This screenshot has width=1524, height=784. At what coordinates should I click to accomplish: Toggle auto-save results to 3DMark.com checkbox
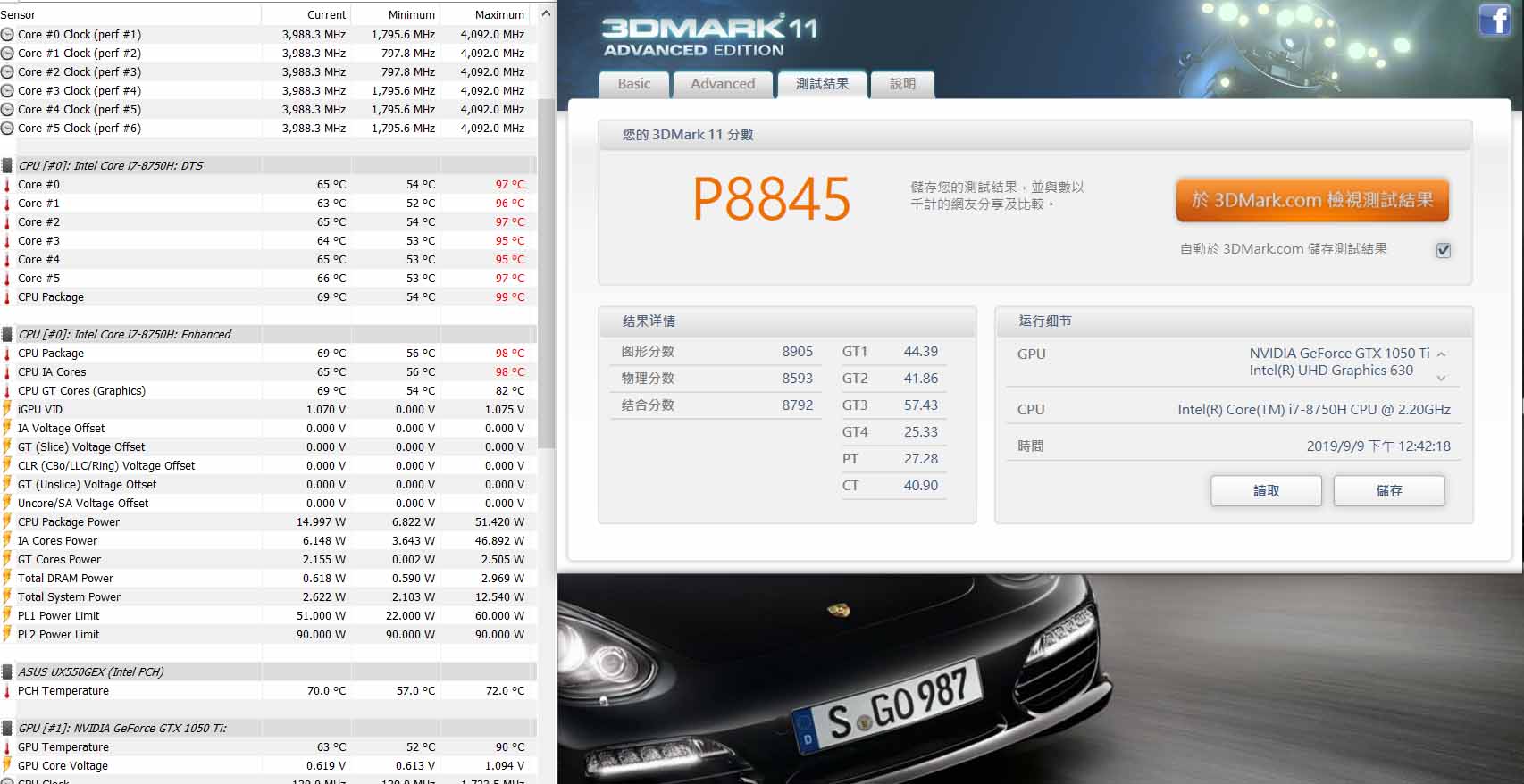[x=1443, y=250]
